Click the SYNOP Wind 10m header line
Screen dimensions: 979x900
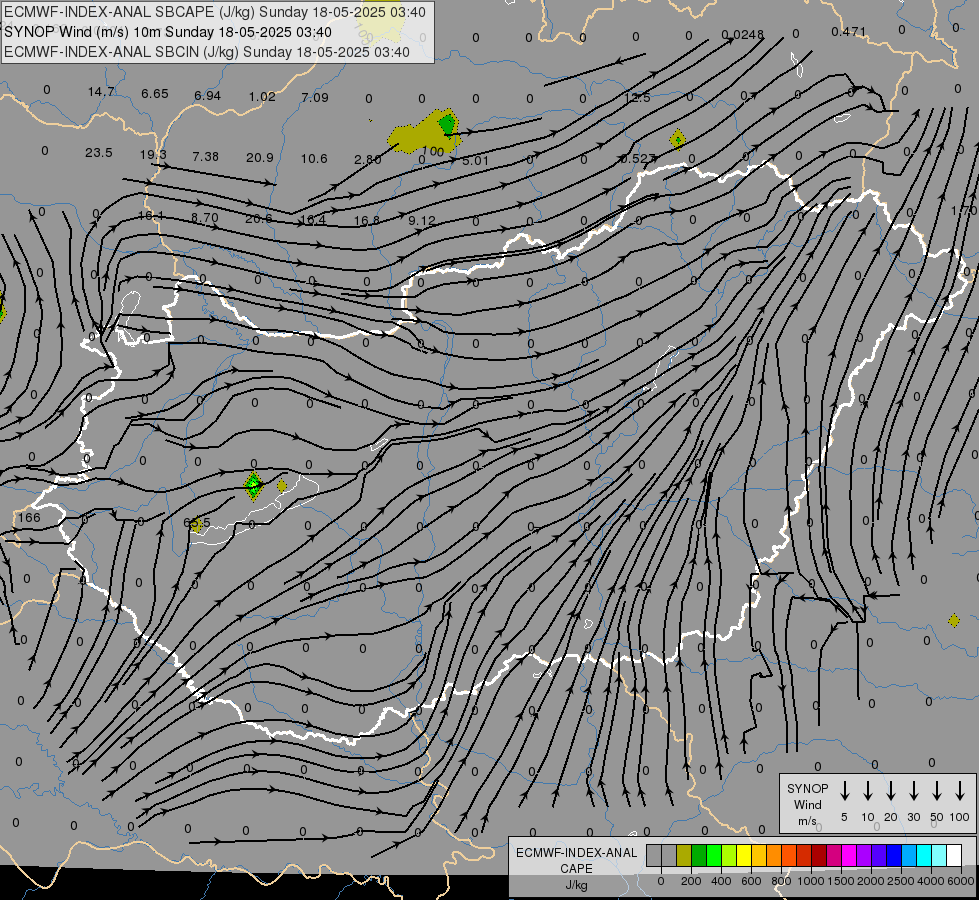pyautogui.click(x=168, y=32)
